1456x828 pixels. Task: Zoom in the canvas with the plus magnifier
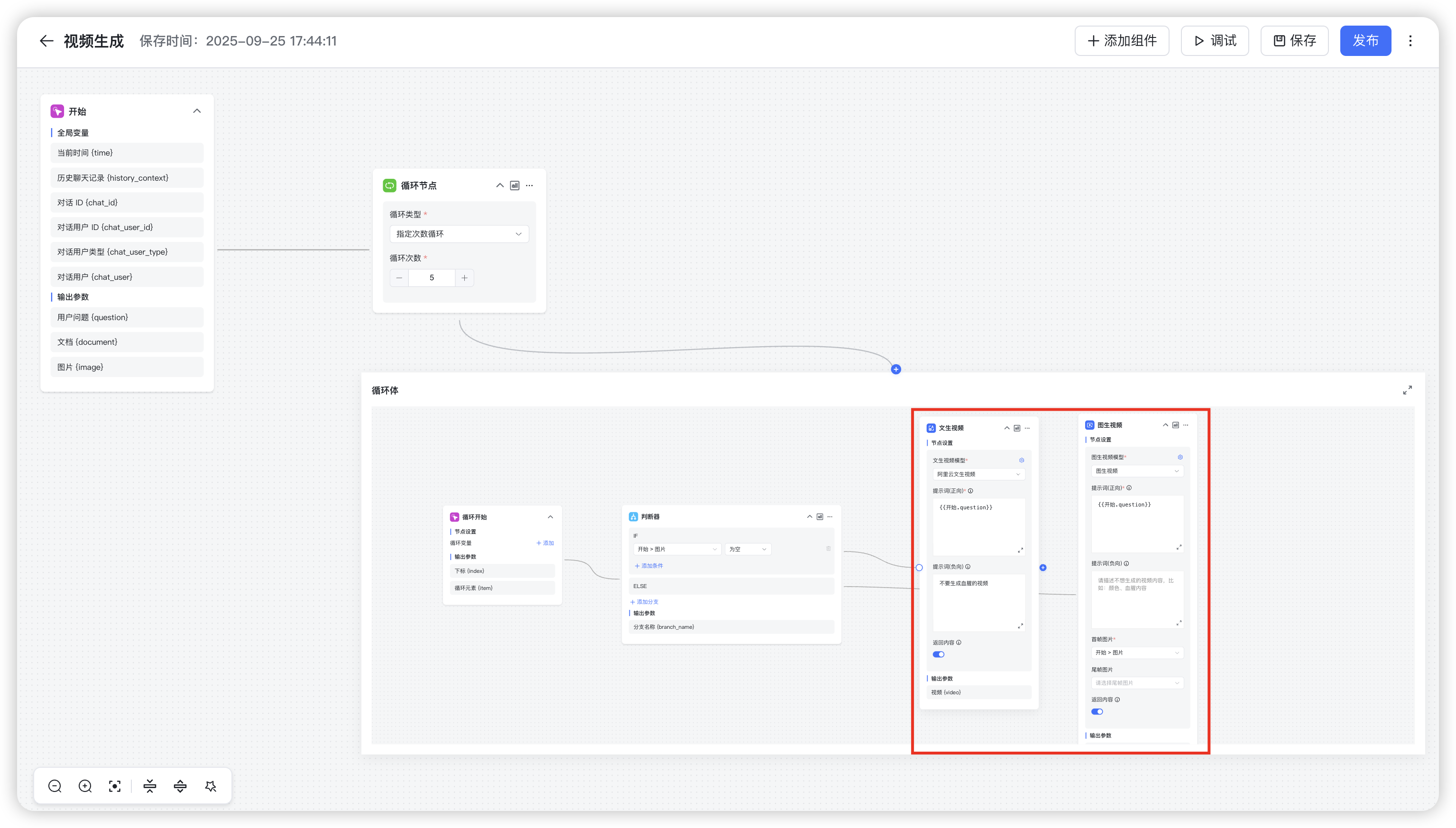pos(85,786)
